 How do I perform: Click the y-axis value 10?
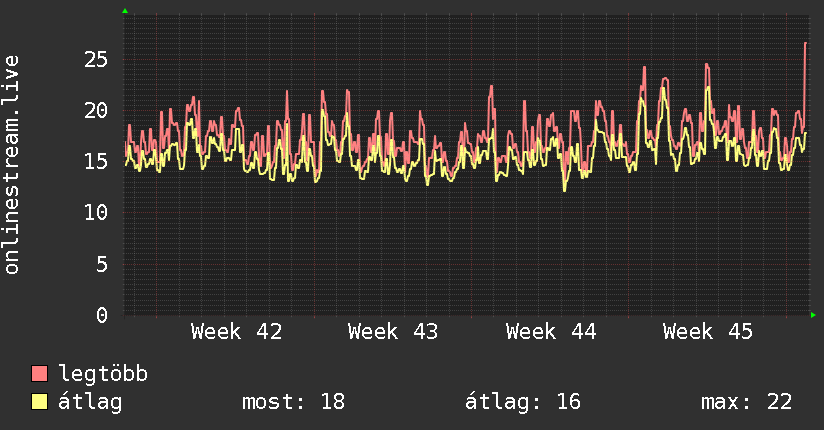click(x=96, y=213)
